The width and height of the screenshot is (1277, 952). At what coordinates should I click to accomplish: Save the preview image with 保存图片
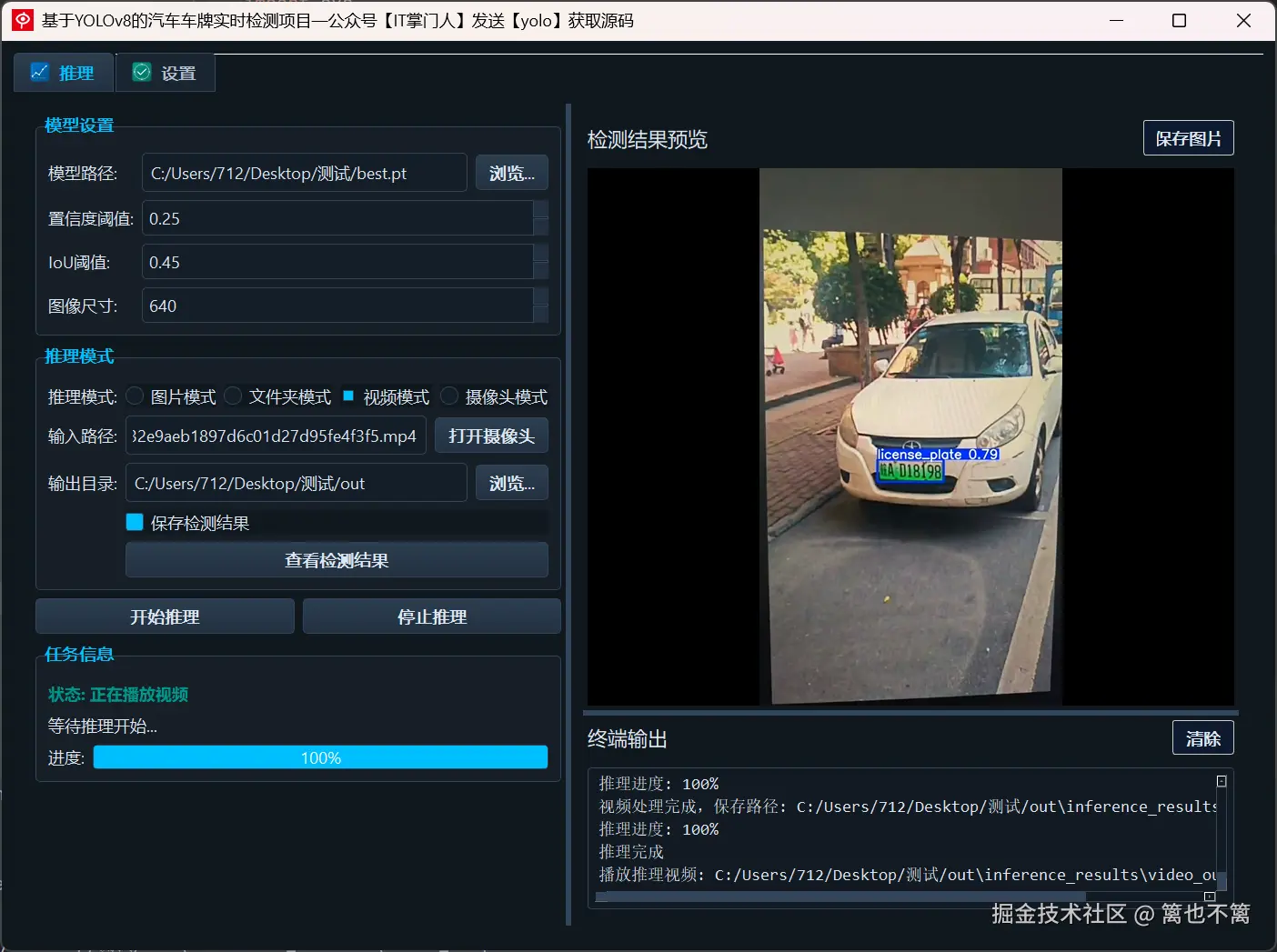(1188, 137)
